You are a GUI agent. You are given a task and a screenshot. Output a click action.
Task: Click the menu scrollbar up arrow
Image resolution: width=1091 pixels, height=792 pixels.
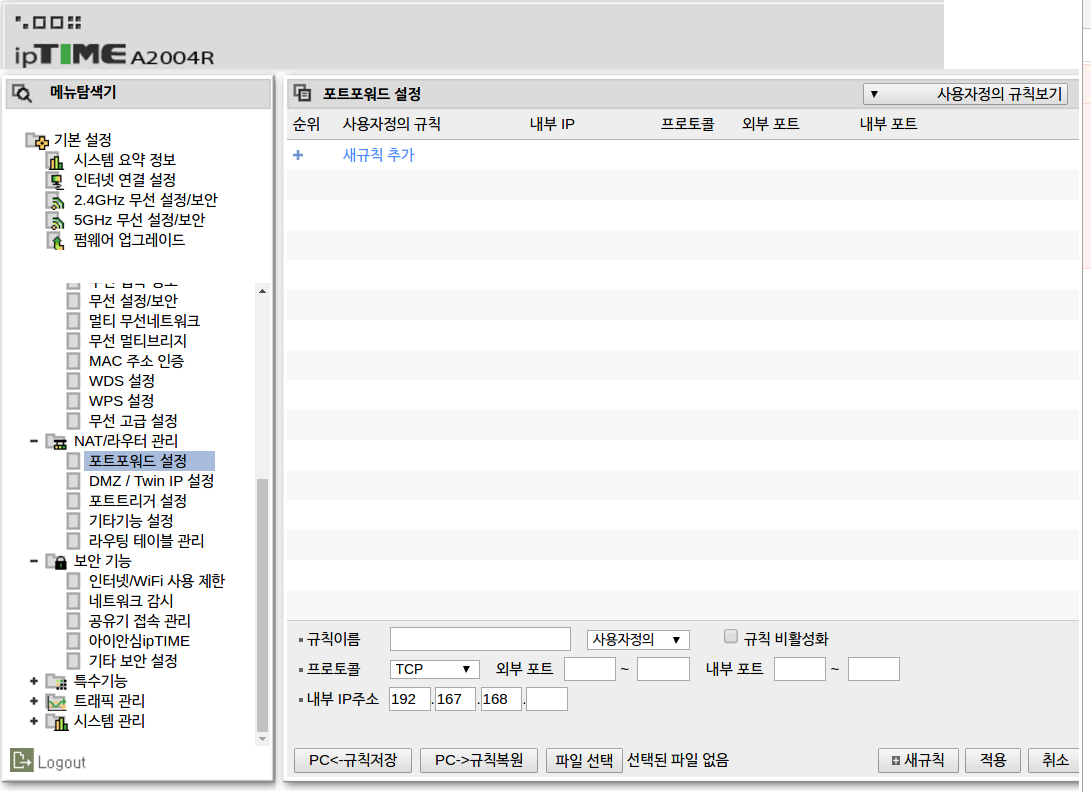point(262,291)
